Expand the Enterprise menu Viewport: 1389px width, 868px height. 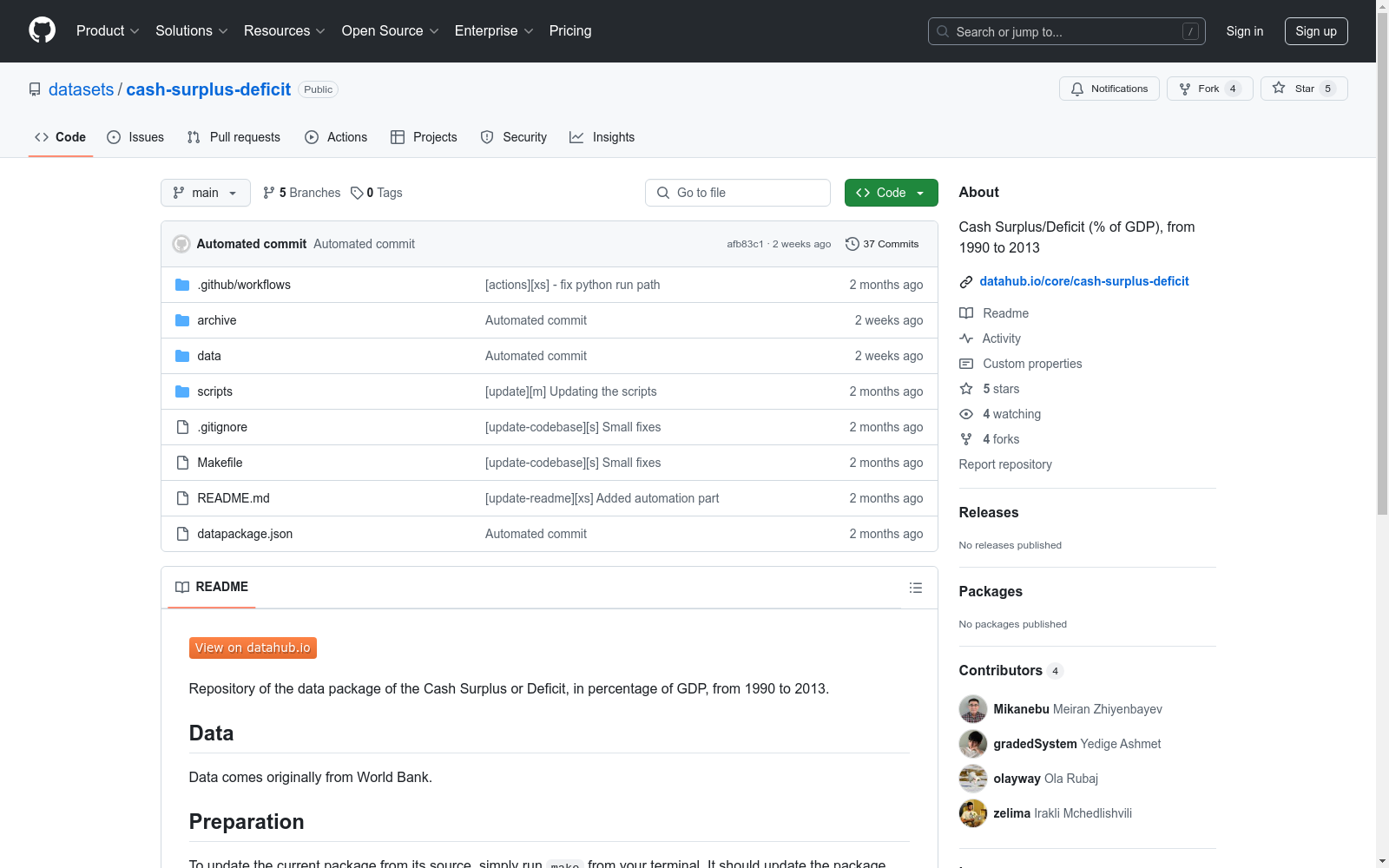tap(494, 30)
